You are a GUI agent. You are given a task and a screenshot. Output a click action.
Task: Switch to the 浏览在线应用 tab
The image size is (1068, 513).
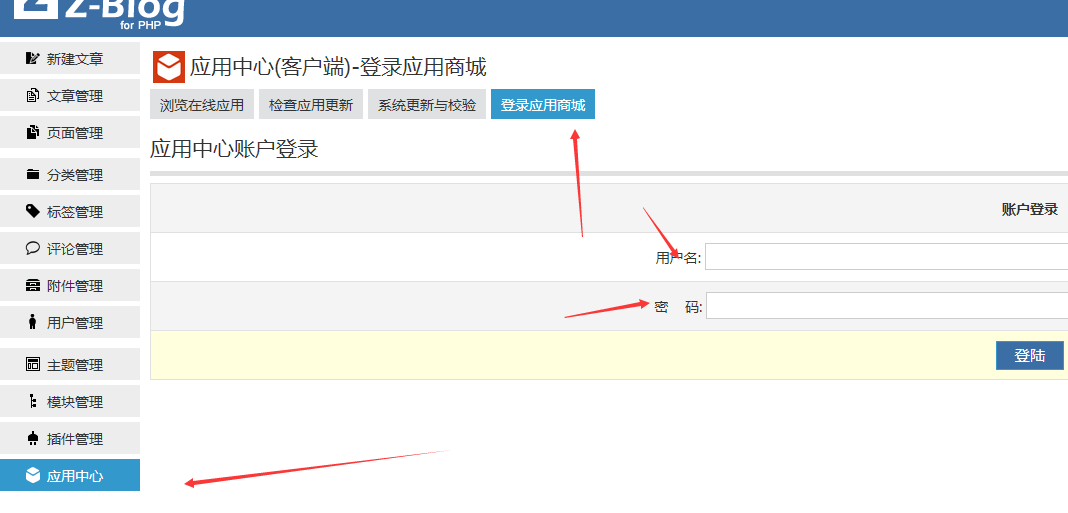coord(202,105)
